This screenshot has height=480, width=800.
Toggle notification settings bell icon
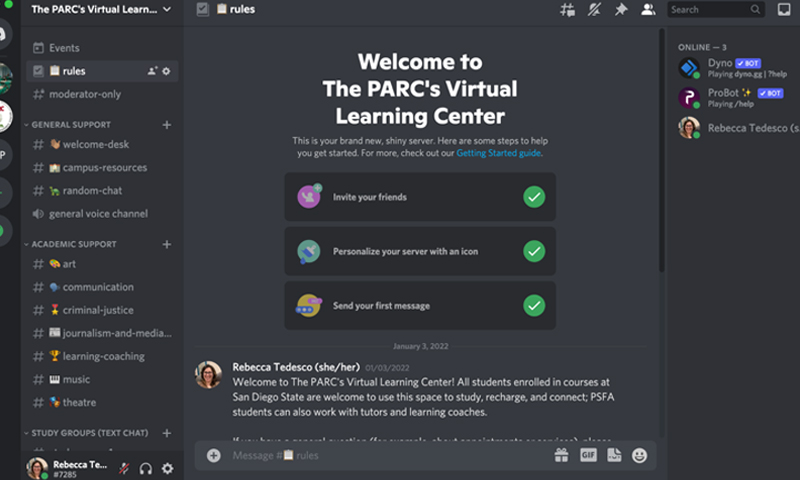pos(594,9)
